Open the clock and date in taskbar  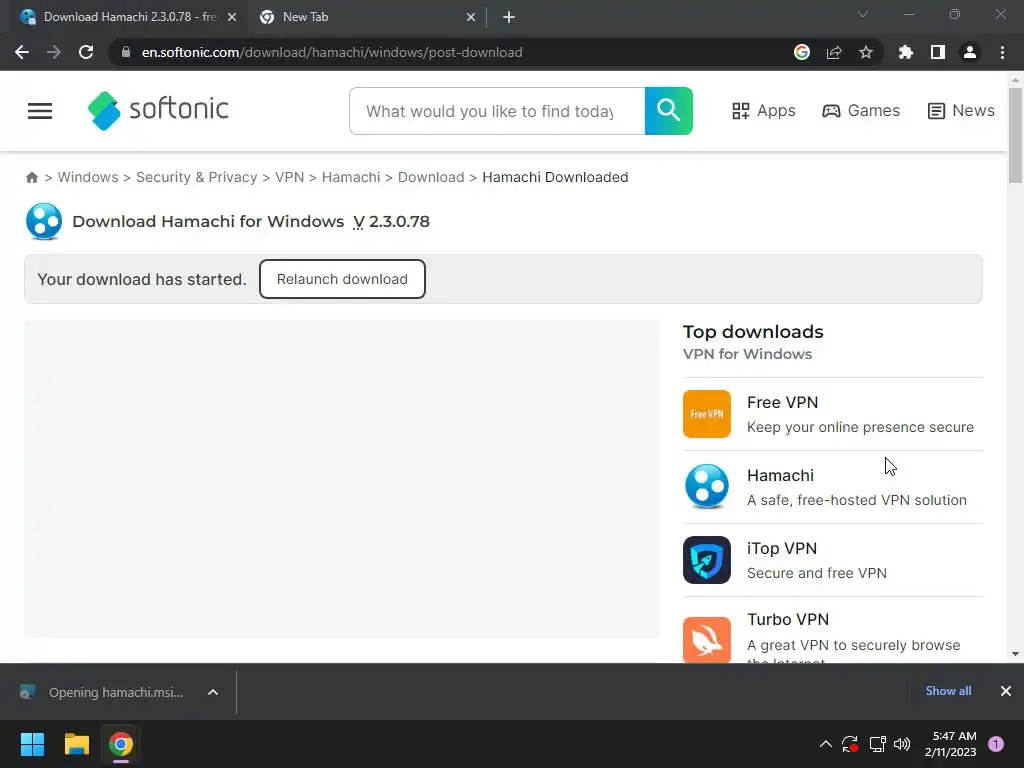[x=951, y=744]
